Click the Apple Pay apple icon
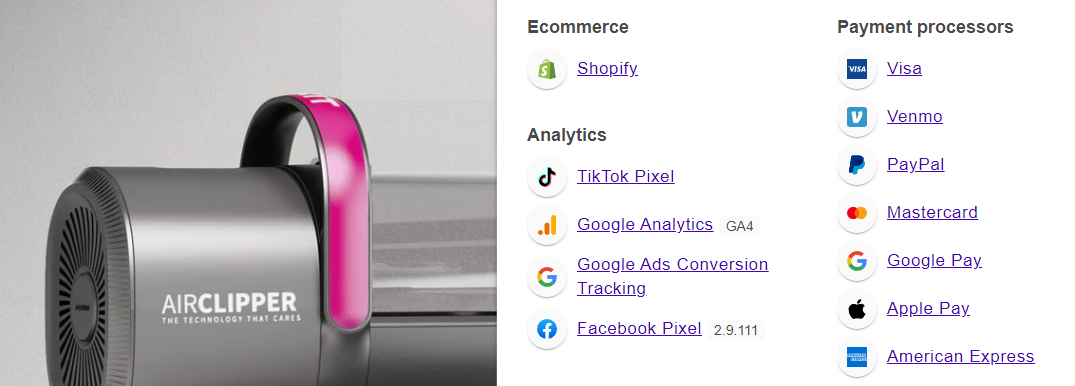1075x386 pixels. pyautogui.click(x=857, y=309)
